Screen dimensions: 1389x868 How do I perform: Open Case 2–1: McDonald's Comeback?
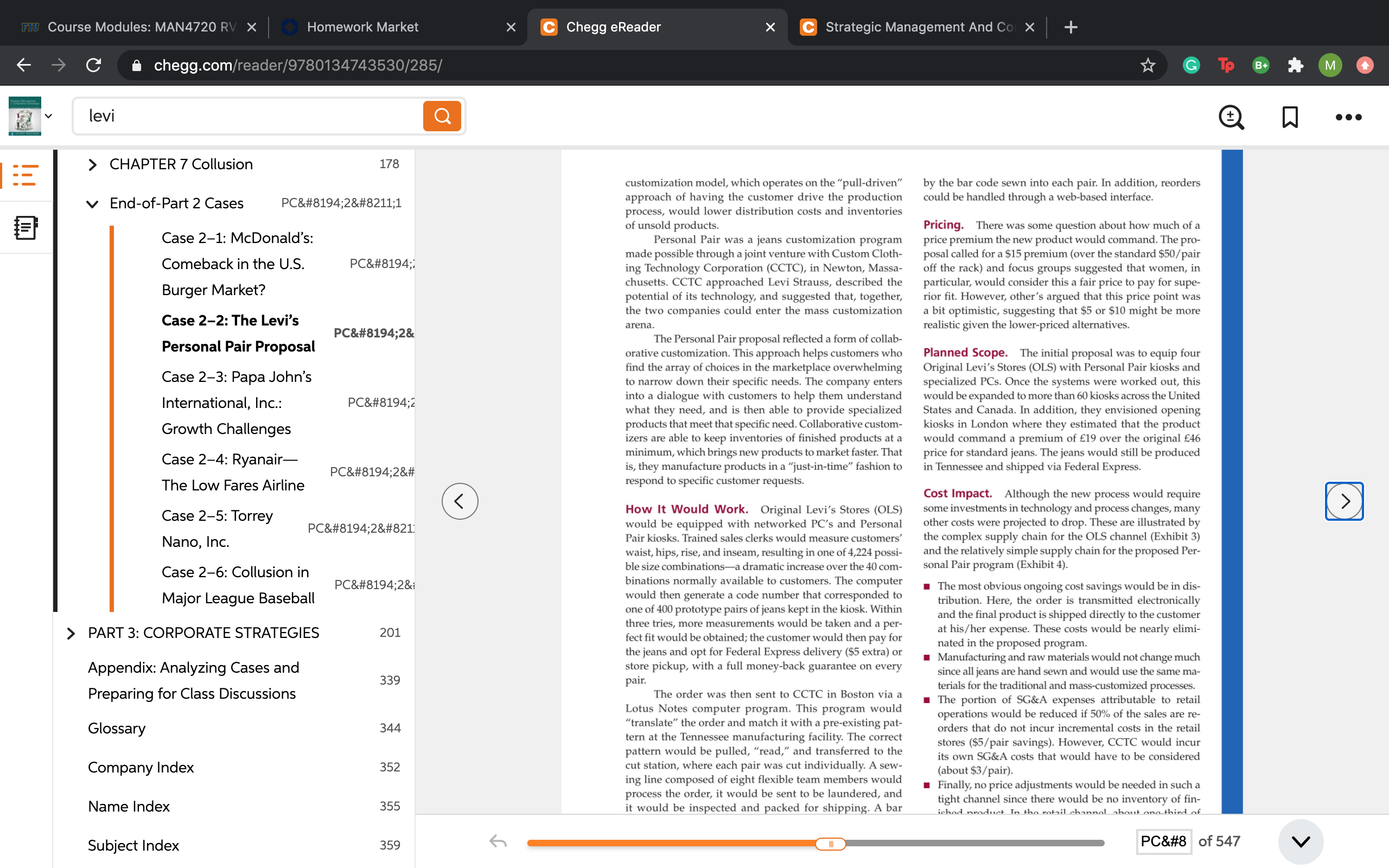click(238, 264)
